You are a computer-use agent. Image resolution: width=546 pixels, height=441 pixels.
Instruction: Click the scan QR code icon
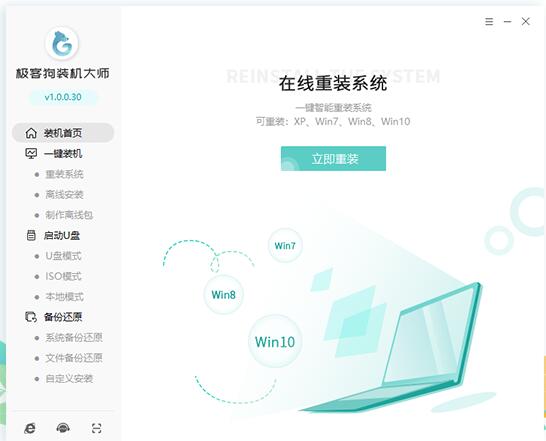pos(96,428)
